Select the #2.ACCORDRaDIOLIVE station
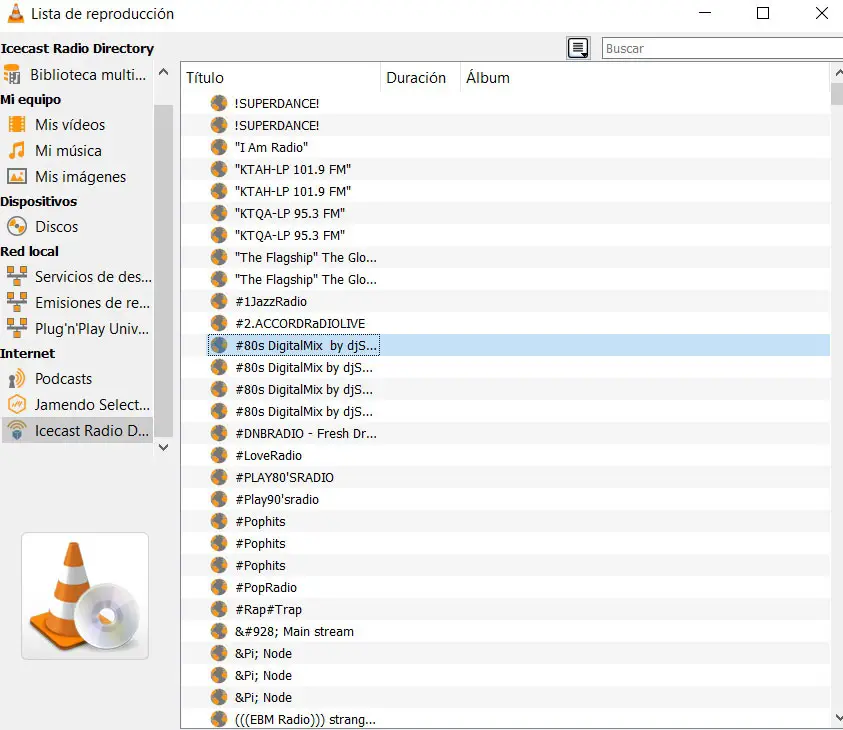Image resolution: width=843 pixels, height=730 pixels. coord(505,324)
